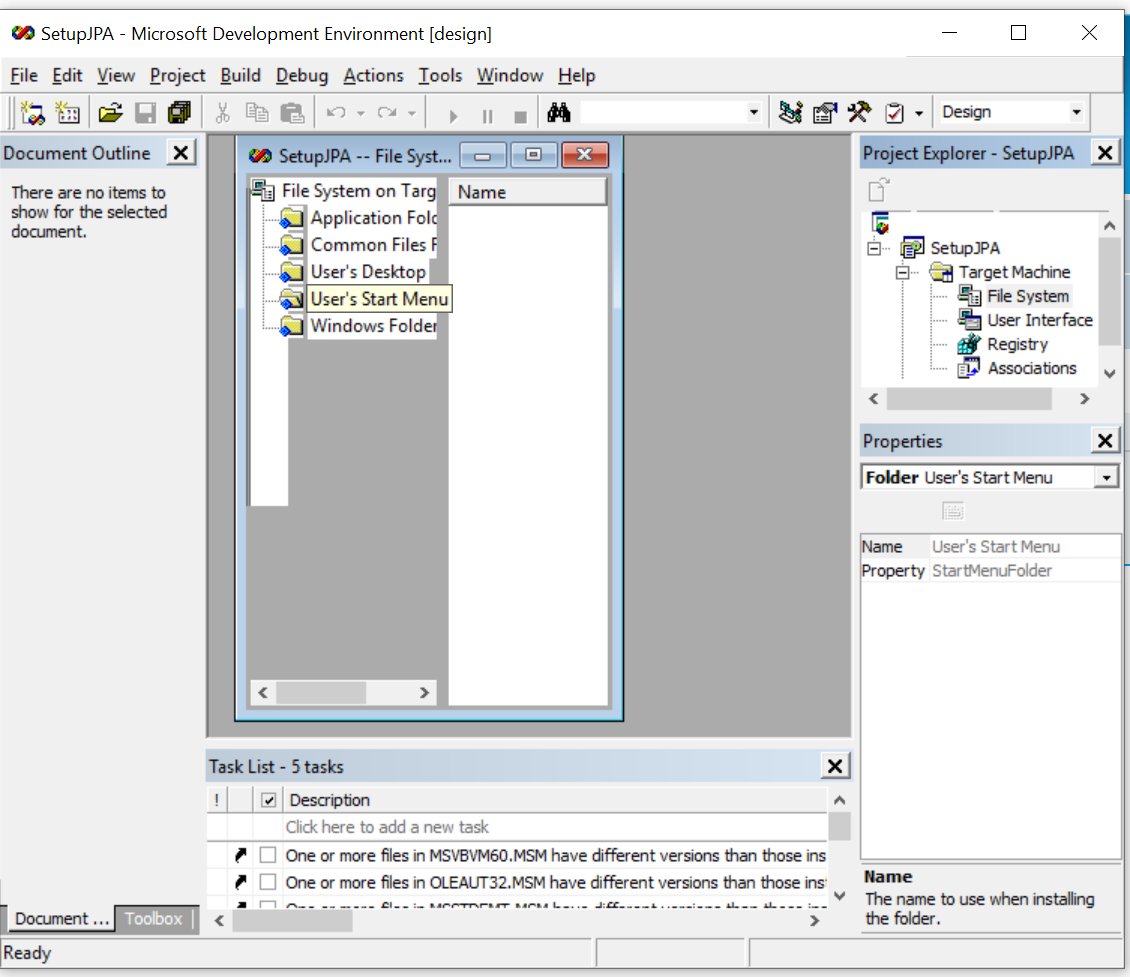Check the OLEAUT32.MSM task checkbox

point(268,882)
